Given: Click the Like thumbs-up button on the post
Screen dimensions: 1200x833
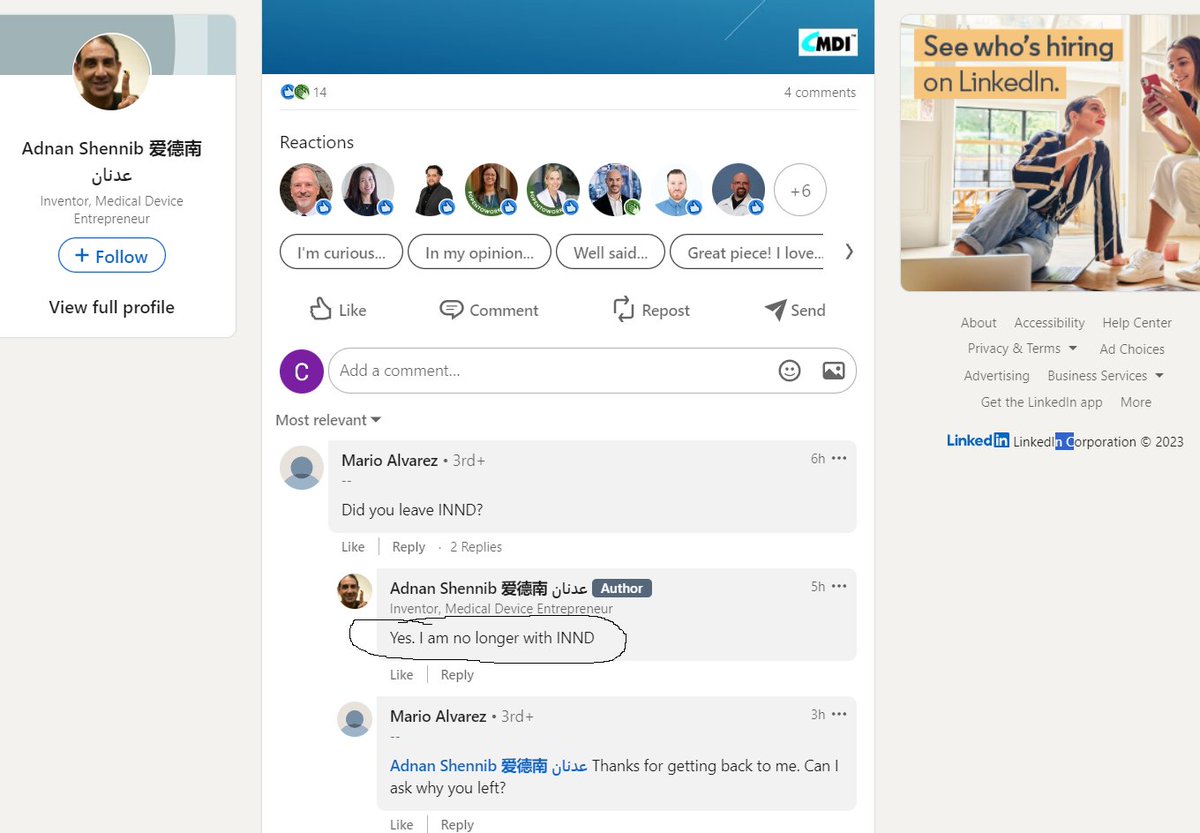Looking at the screenshot, I should 338,310.
